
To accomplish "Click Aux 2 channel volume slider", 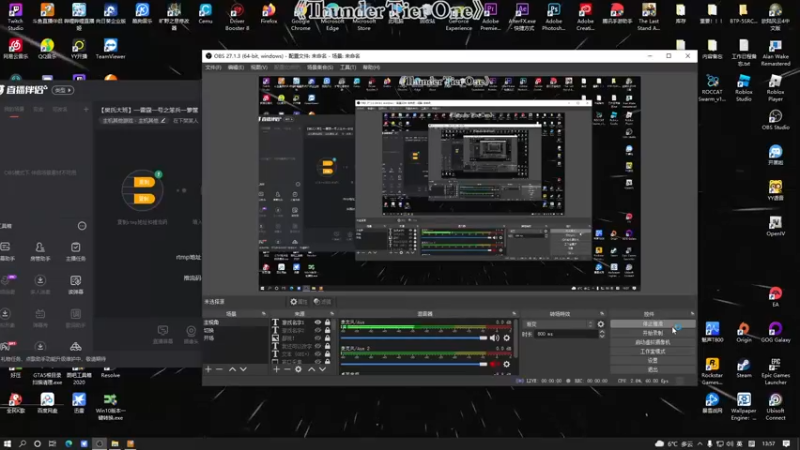I will point(414,364).
